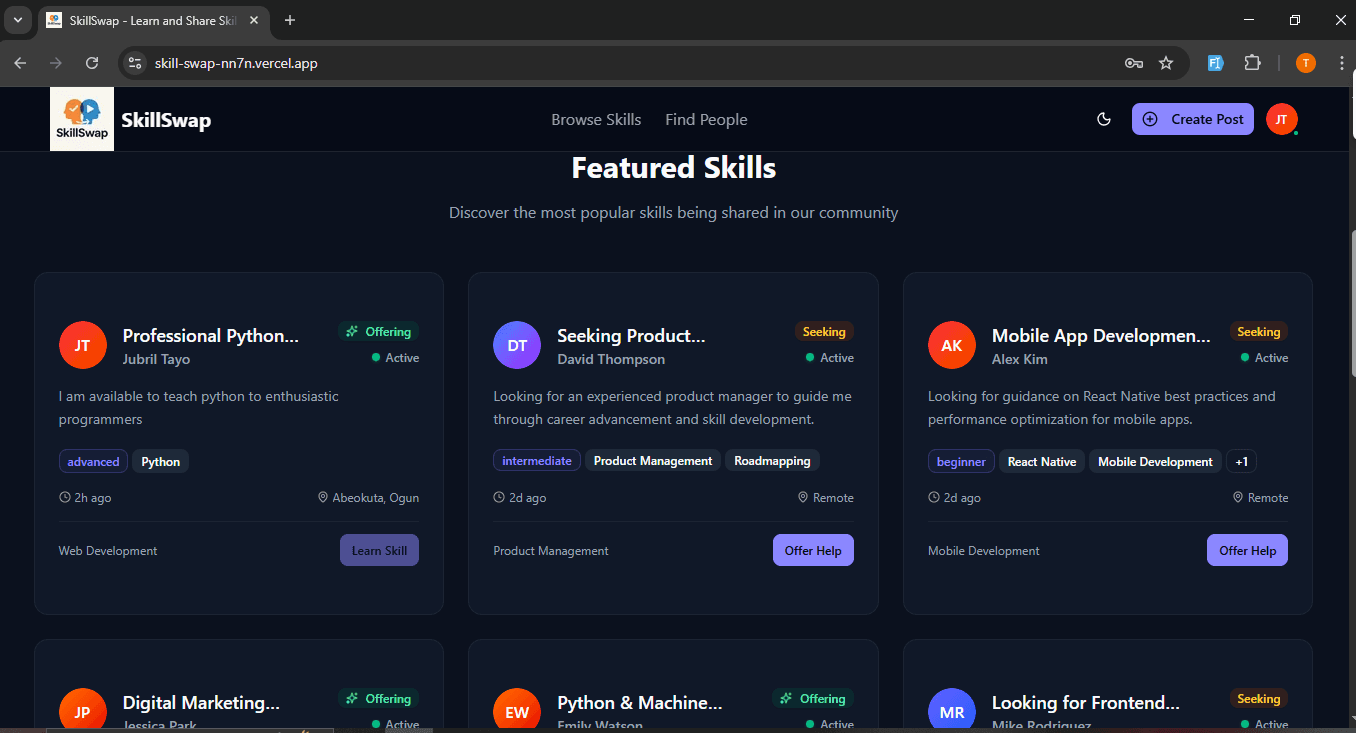Click Offering badge on Python card
This screenshot has height=733, width=1356.
click(x=379, y=332)
